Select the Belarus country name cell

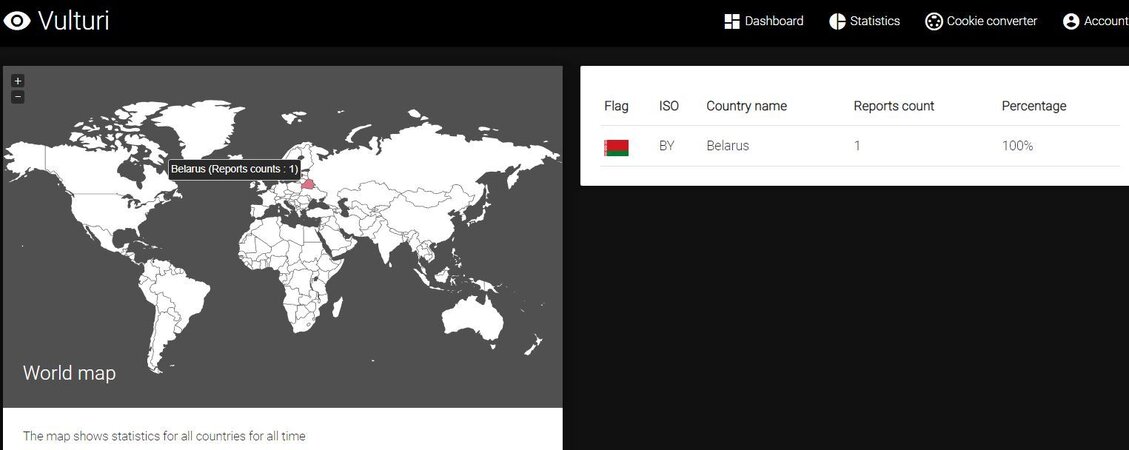coord(727,145)
